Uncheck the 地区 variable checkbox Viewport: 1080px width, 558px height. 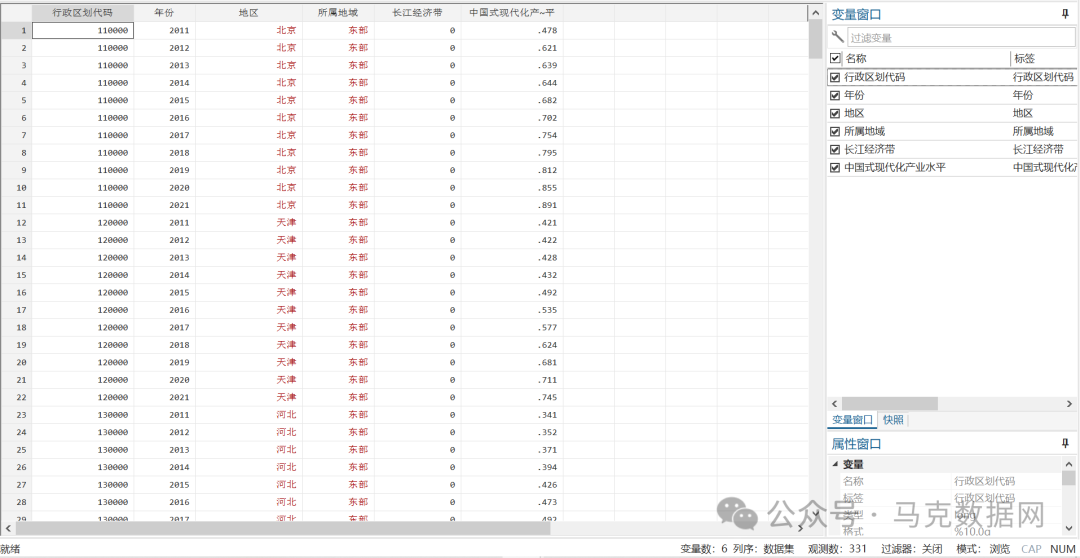click(x=835, y=114)
